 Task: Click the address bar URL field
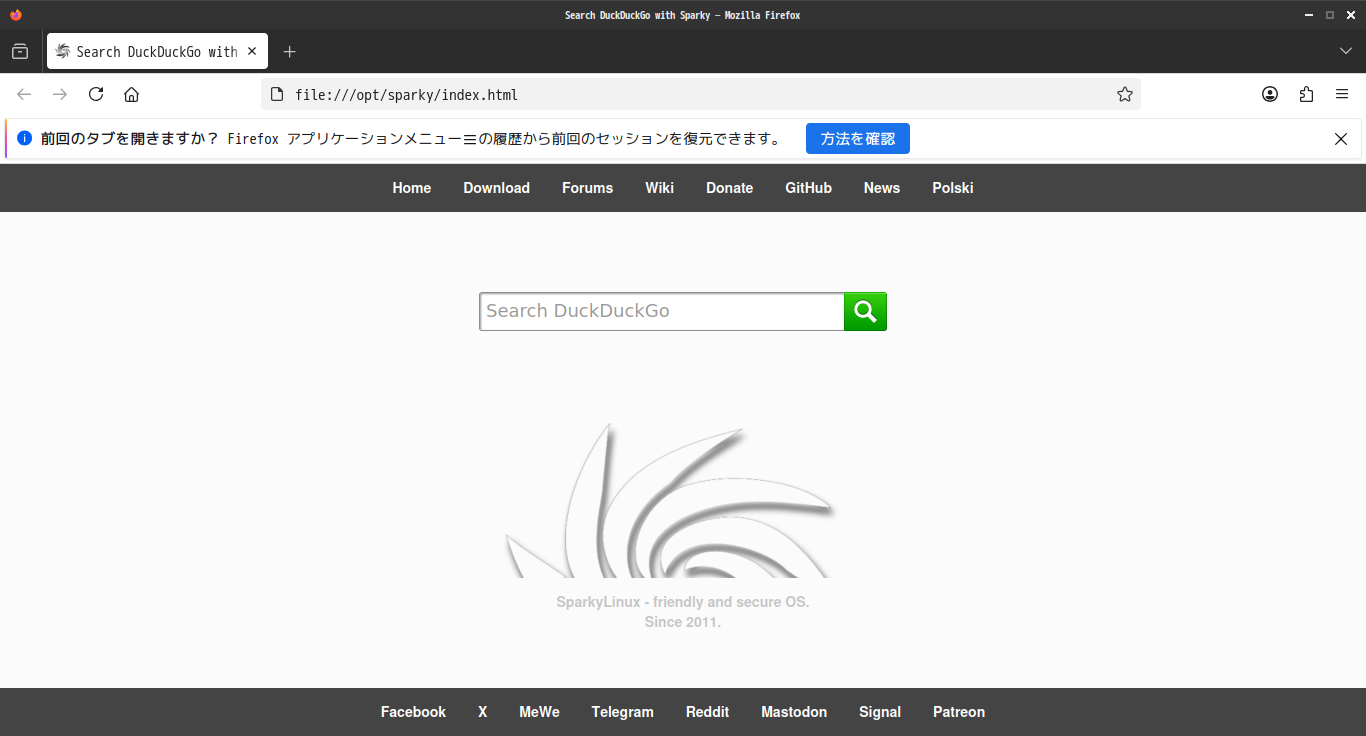[x=700, y=95]
